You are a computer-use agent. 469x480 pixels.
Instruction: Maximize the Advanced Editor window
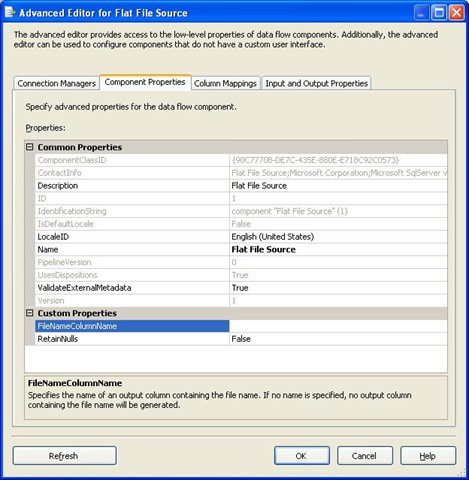[439, 13]
